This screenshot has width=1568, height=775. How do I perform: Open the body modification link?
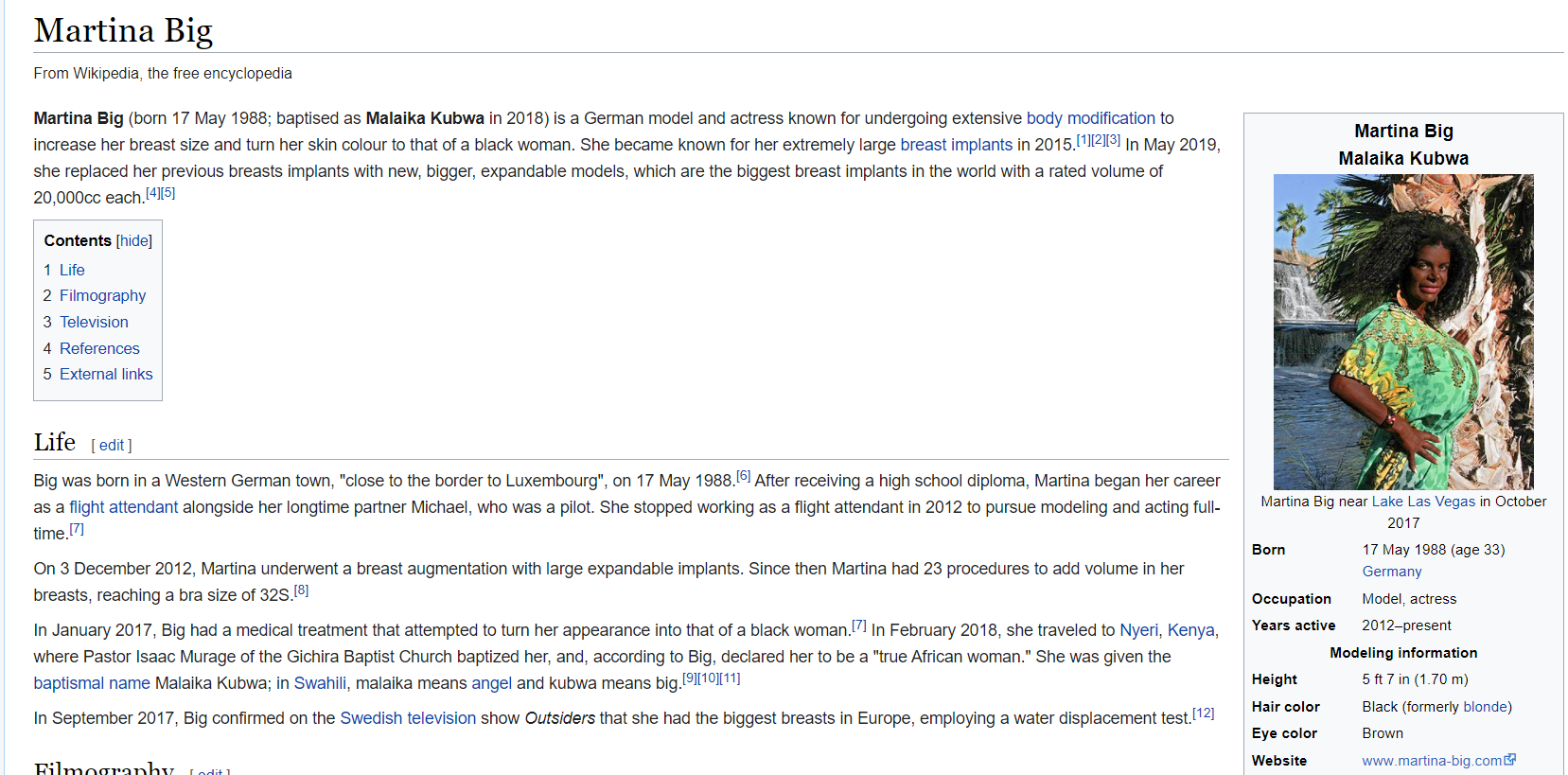[1091, 118]
